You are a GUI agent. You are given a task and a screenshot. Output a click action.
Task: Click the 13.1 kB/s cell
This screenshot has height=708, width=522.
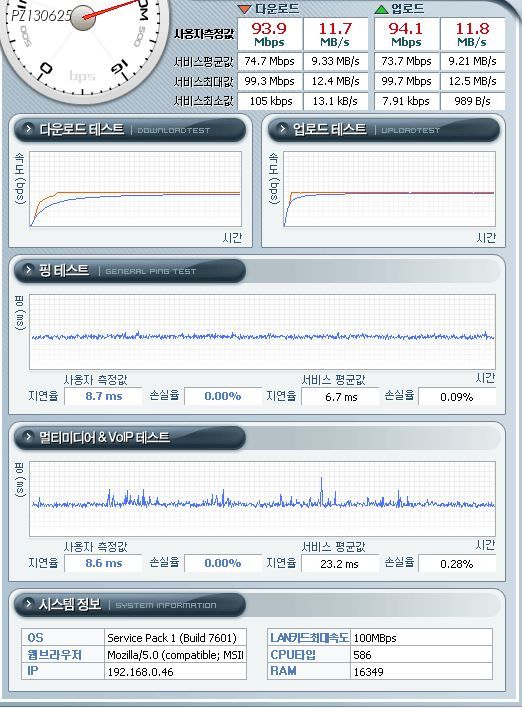click(336, 101)
